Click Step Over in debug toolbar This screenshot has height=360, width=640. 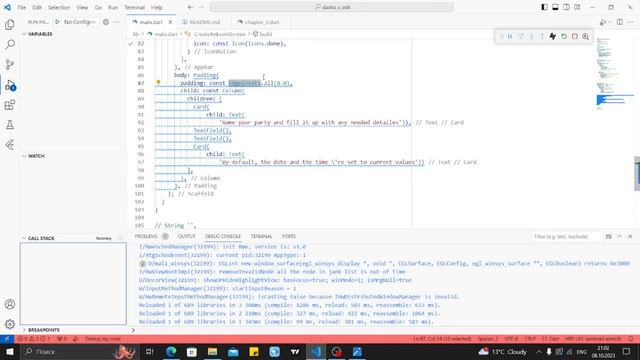pyautogui.click(x=521, y=36)
